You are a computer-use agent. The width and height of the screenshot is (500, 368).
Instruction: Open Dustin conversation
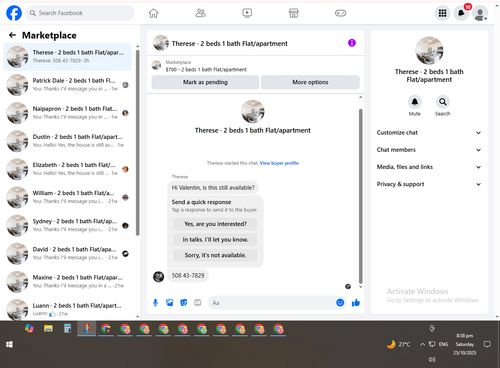point(68,141)
